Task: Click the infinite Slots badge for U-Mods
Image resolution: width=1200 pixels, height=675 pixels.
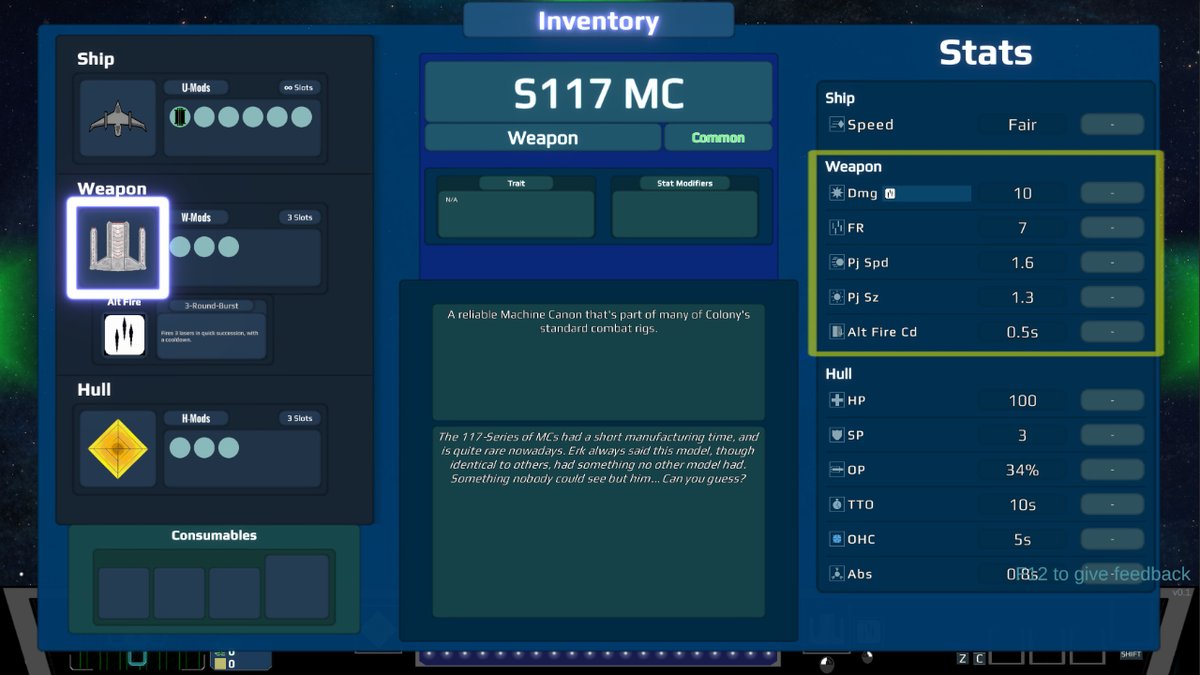Action: point(297,87)
